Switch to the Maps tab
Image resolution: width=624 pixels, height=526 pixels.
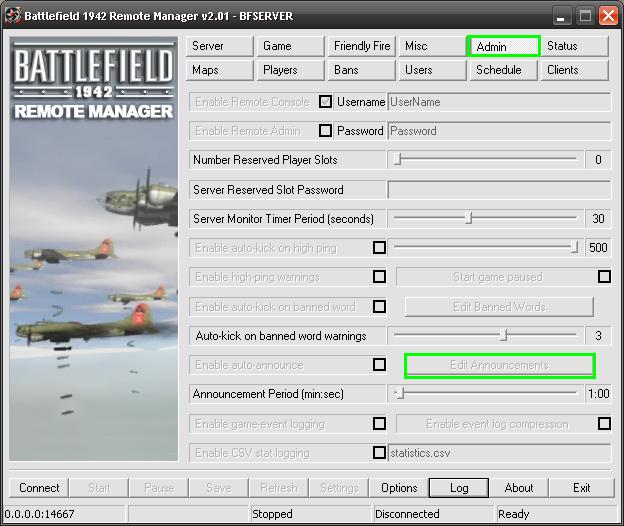pos(219,70)
